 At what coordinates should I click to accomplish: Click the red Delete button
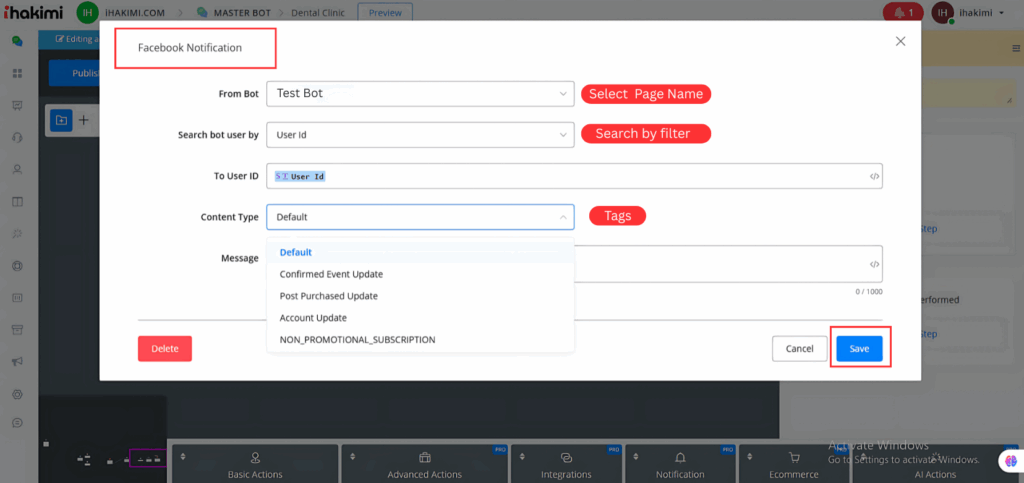[x=165, y=349]
